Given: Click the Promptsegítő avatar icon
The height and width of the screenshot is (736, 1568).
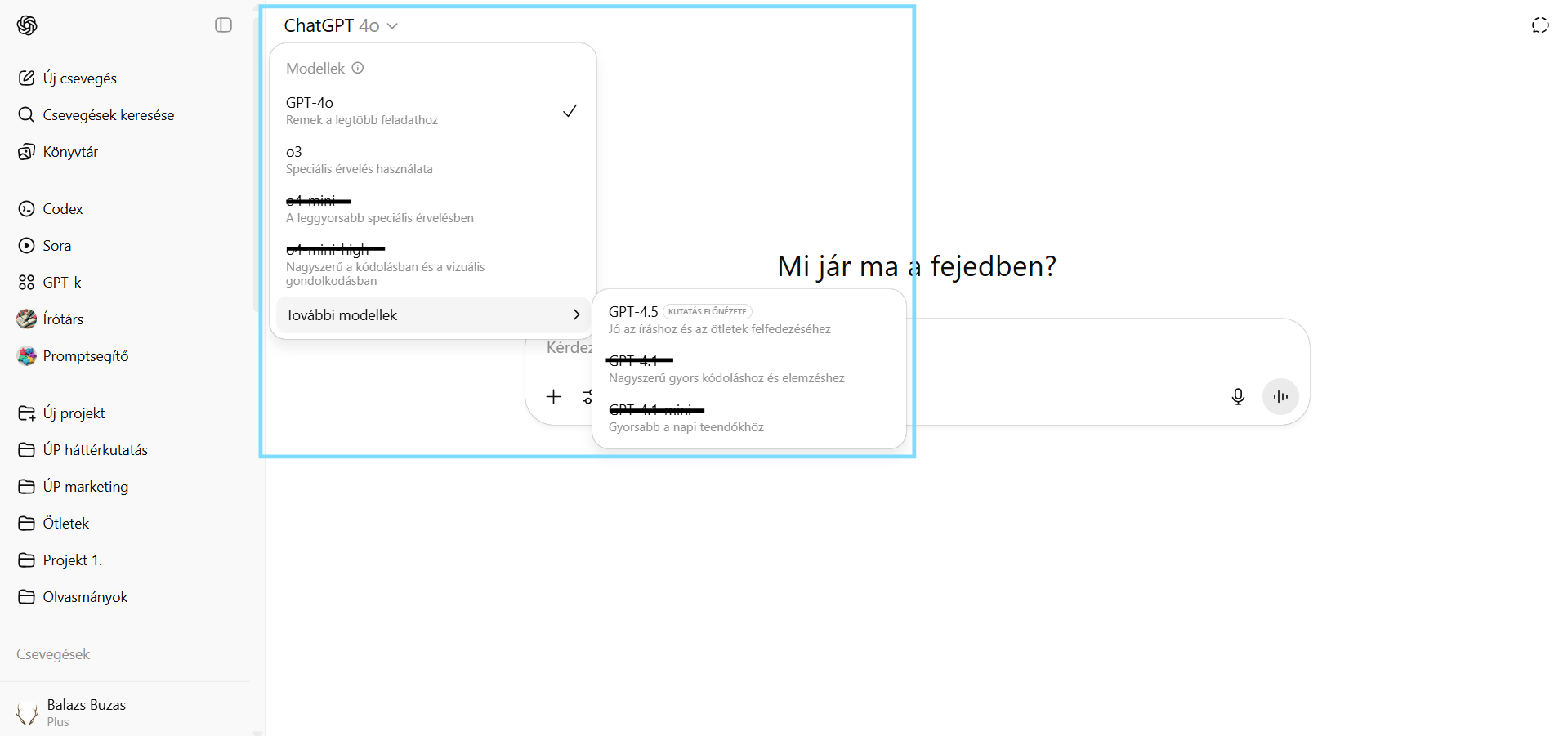Looking at the screenshot, I should click(x=26, y=355).
